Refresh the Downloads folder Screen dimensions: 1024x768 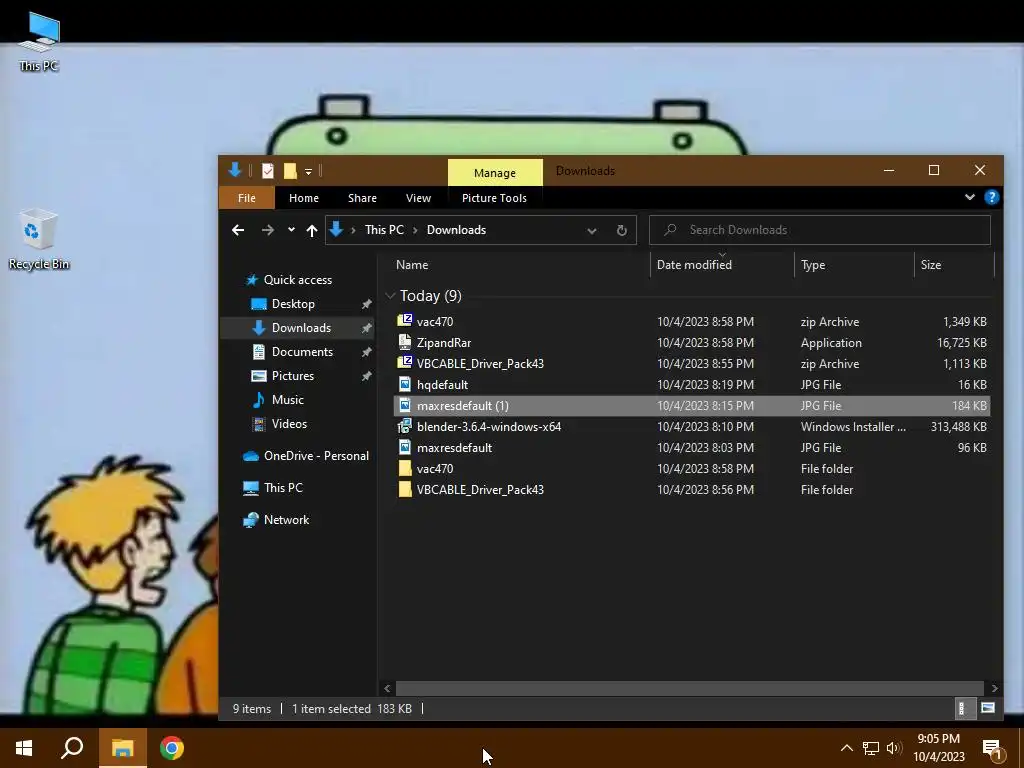pyautogui.click(x=622, y=231)
